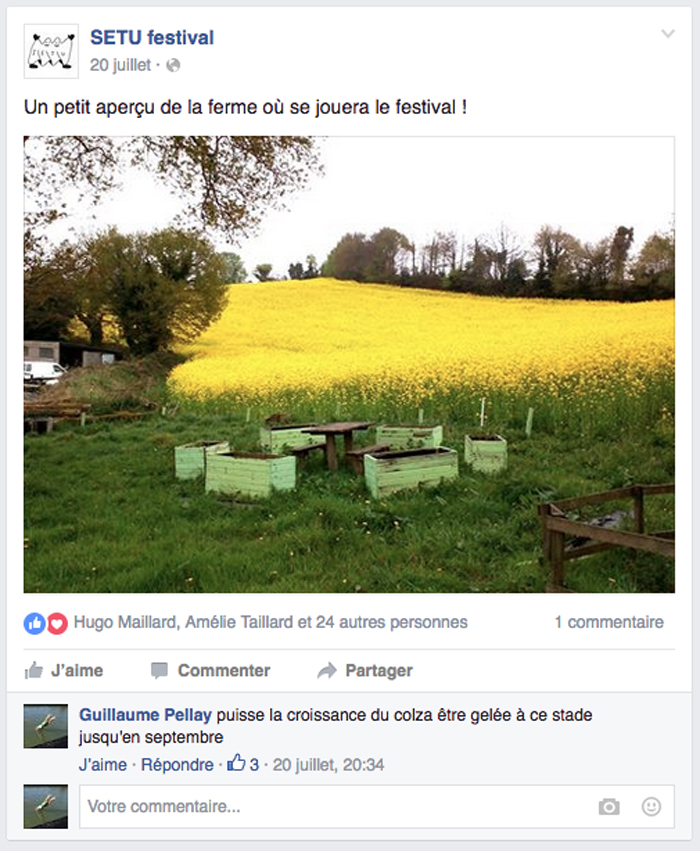Like the comment via J'aime link
Screen dimensions: 700x851
click(103, 765)
